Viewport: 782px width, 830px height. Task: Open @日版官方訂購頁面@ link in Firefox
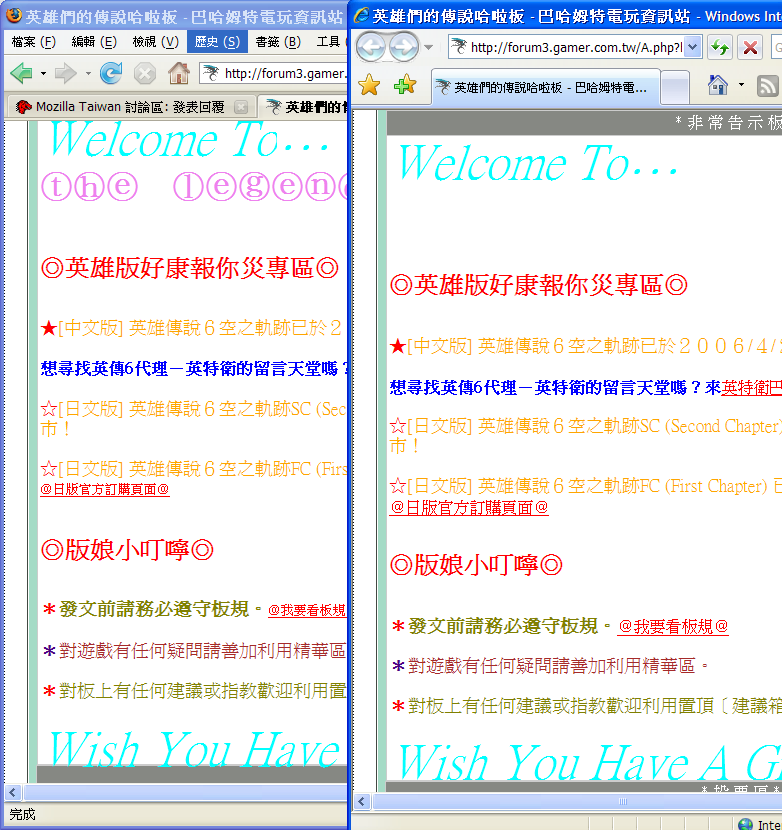[x=105, y=489]
